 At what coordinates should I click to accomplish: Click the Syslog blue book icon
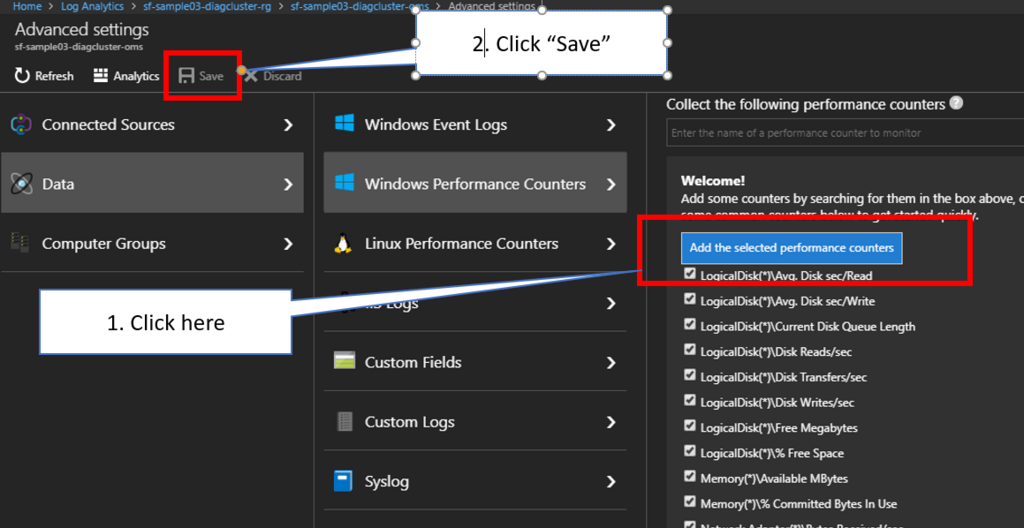(x=343, y=482)
